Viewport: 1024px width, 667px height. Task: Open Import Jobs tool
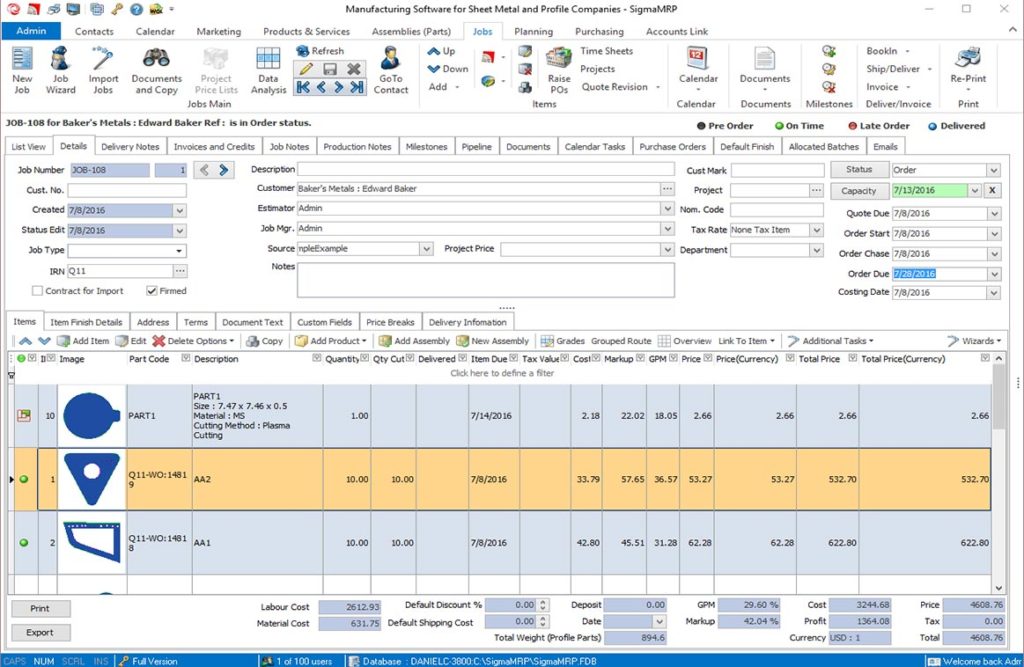103,71
